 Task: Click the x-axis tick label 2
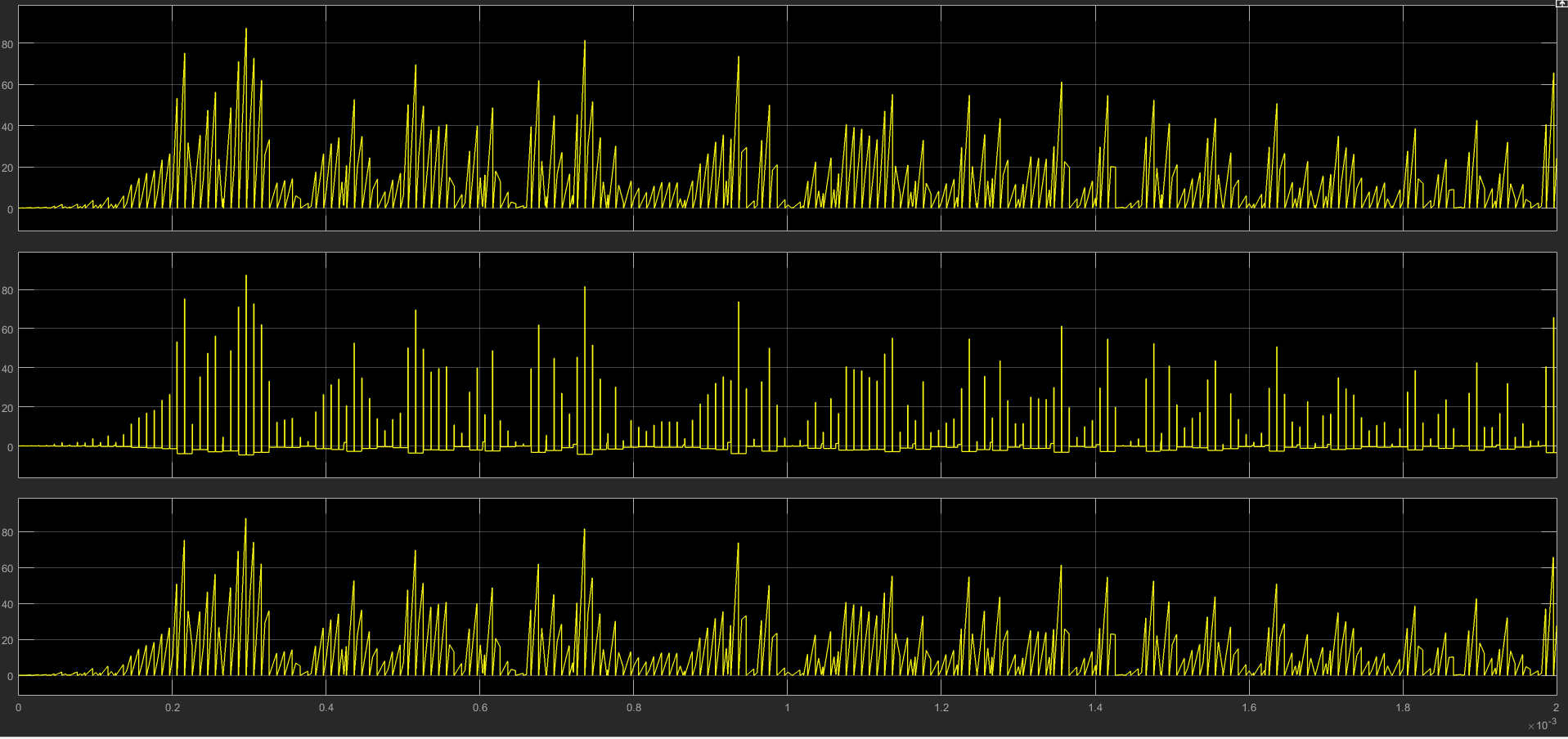[1556, 707]
